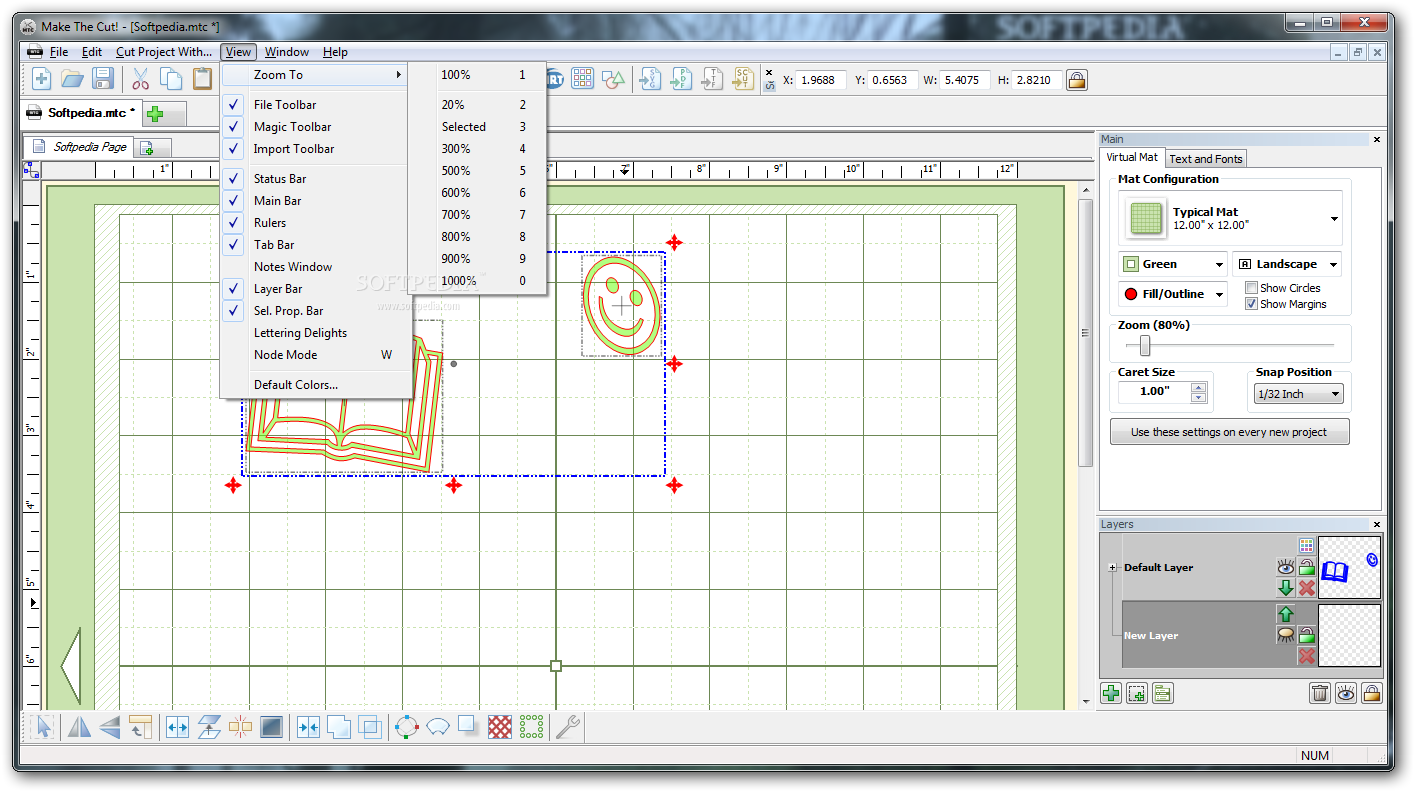Add a new project tab with green plus
Viewport: 1415px width, 792px height.
coord(155,114)
